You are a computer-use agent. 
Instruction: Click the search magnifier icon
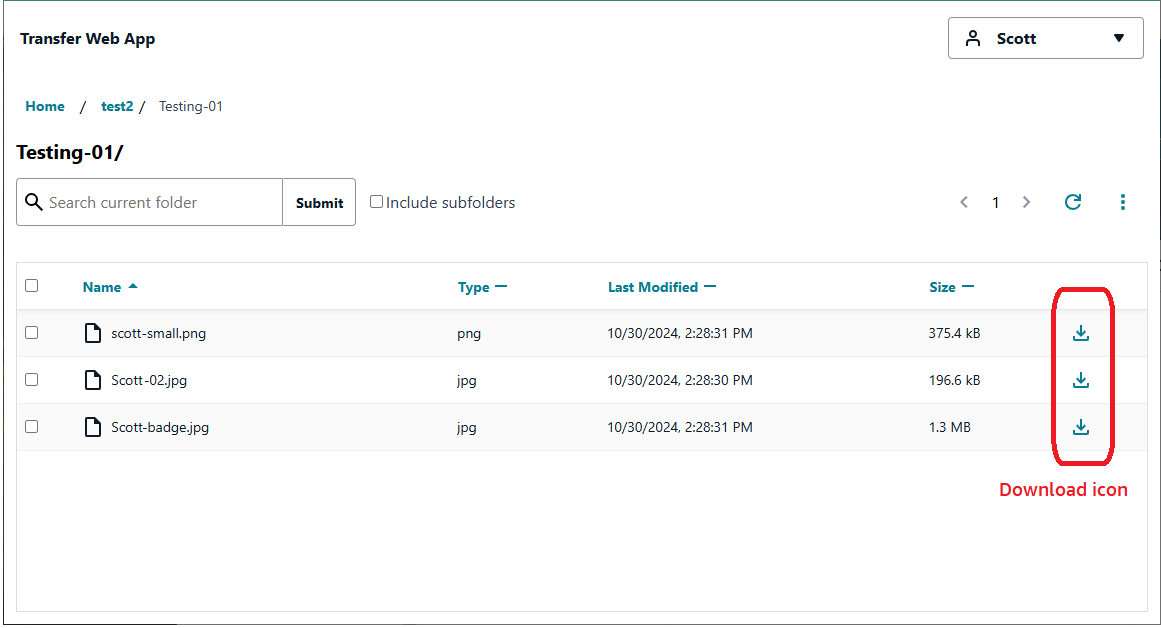34,201
